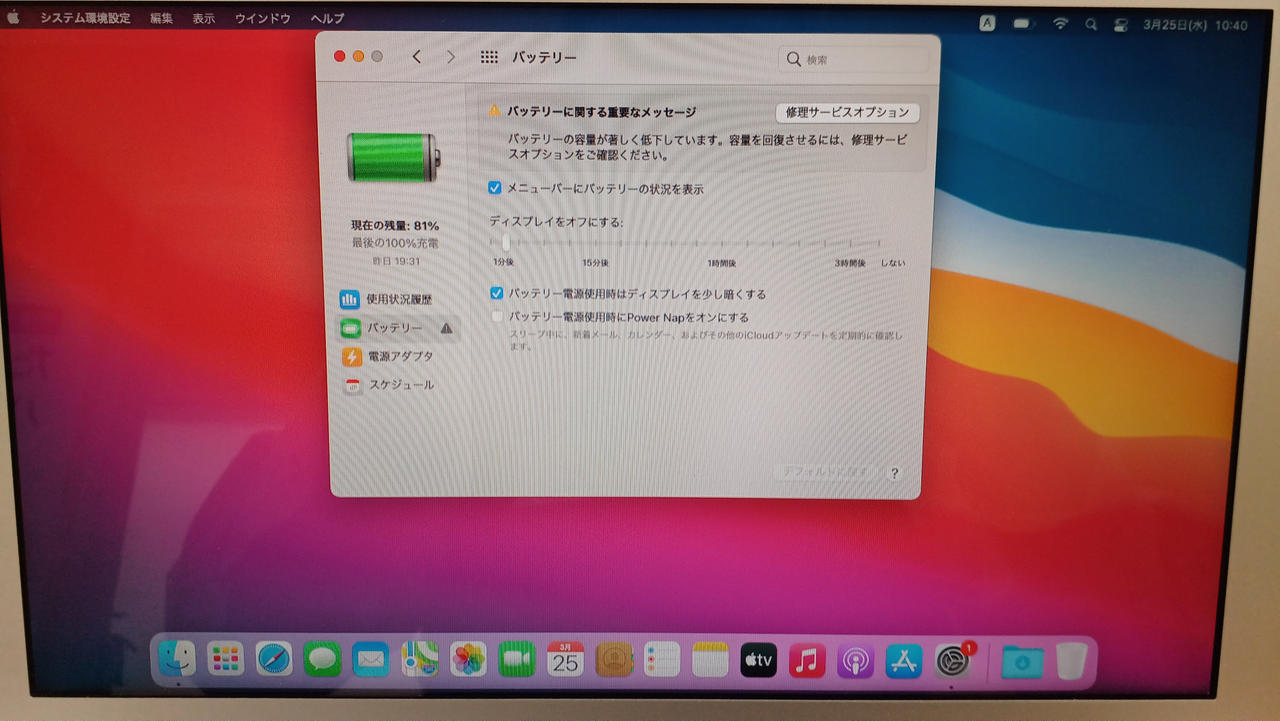This screenshot has height=721, width=1280.
Task: Click the help question mark button
Action: click(894, 473)
